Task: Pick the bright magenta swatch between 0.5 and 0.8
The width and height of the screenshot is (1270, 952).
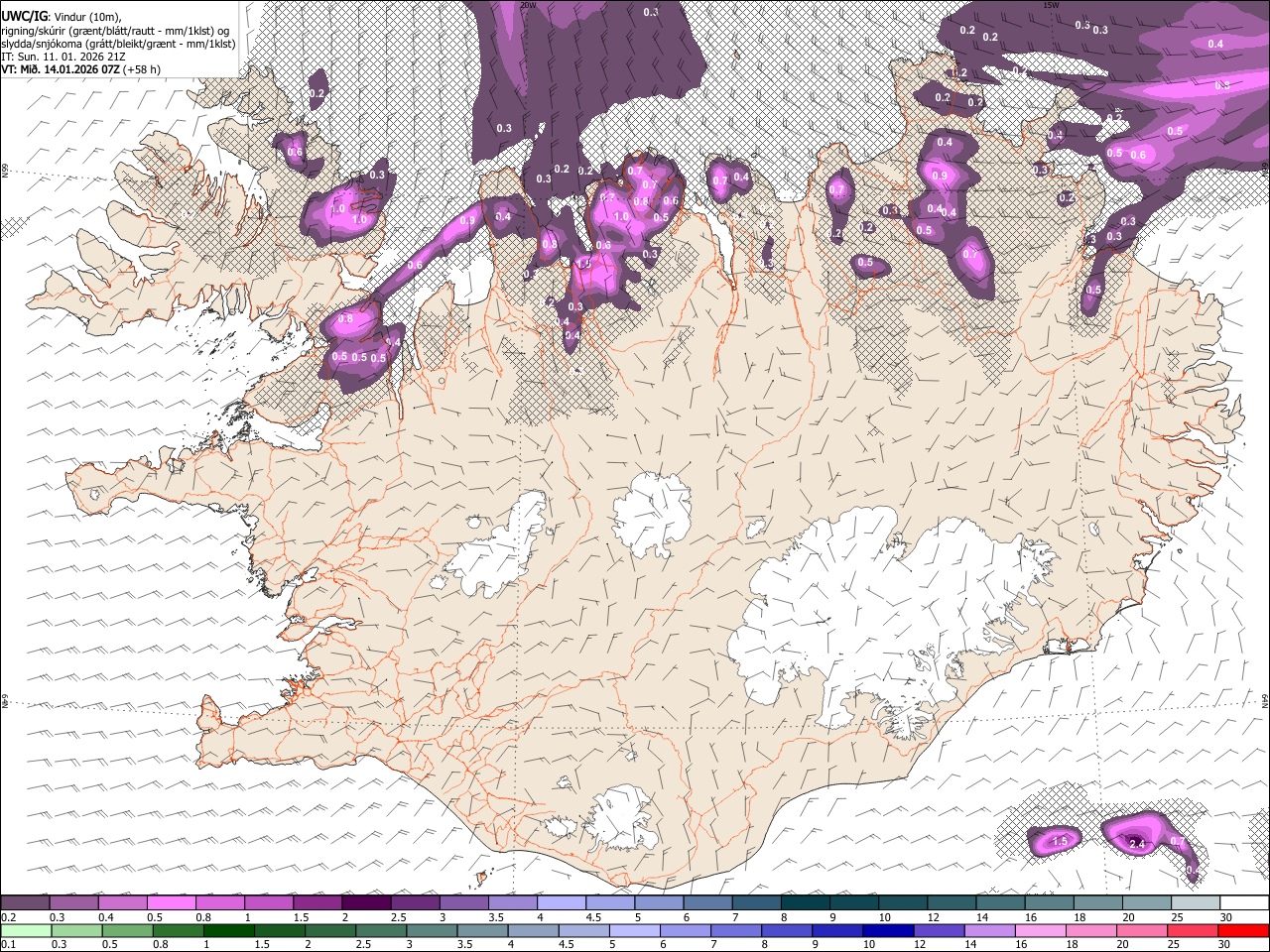Action: coord(172,903)
